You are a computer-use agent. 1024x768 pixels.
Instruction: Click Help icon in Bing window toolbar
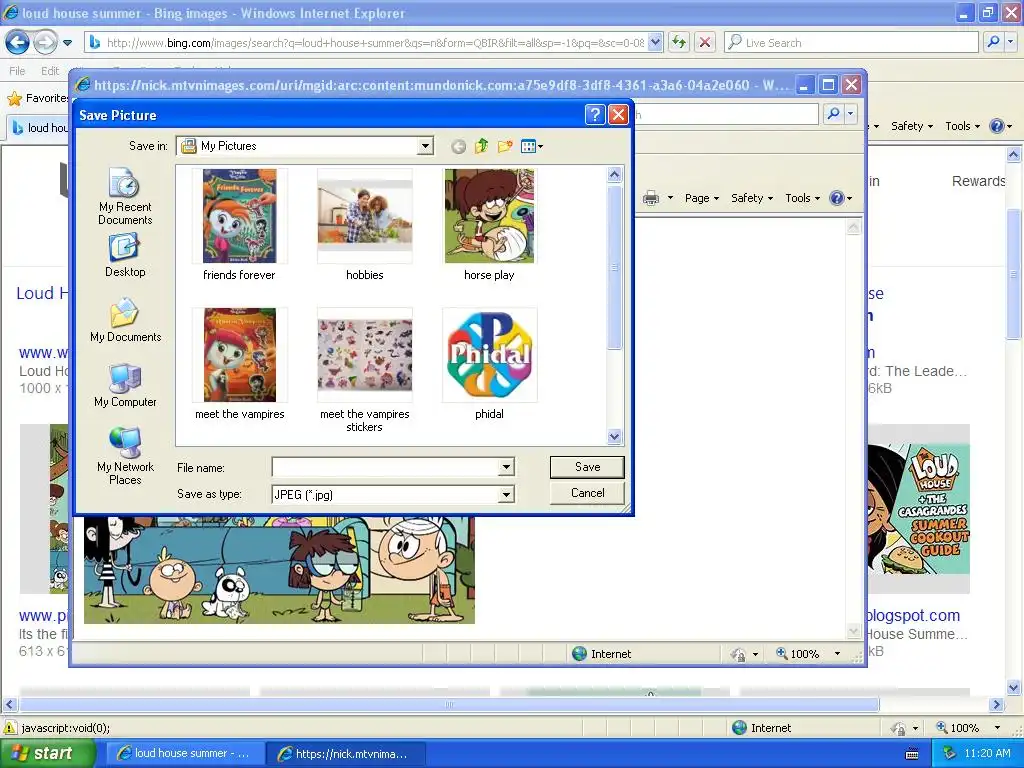[997, 126]
